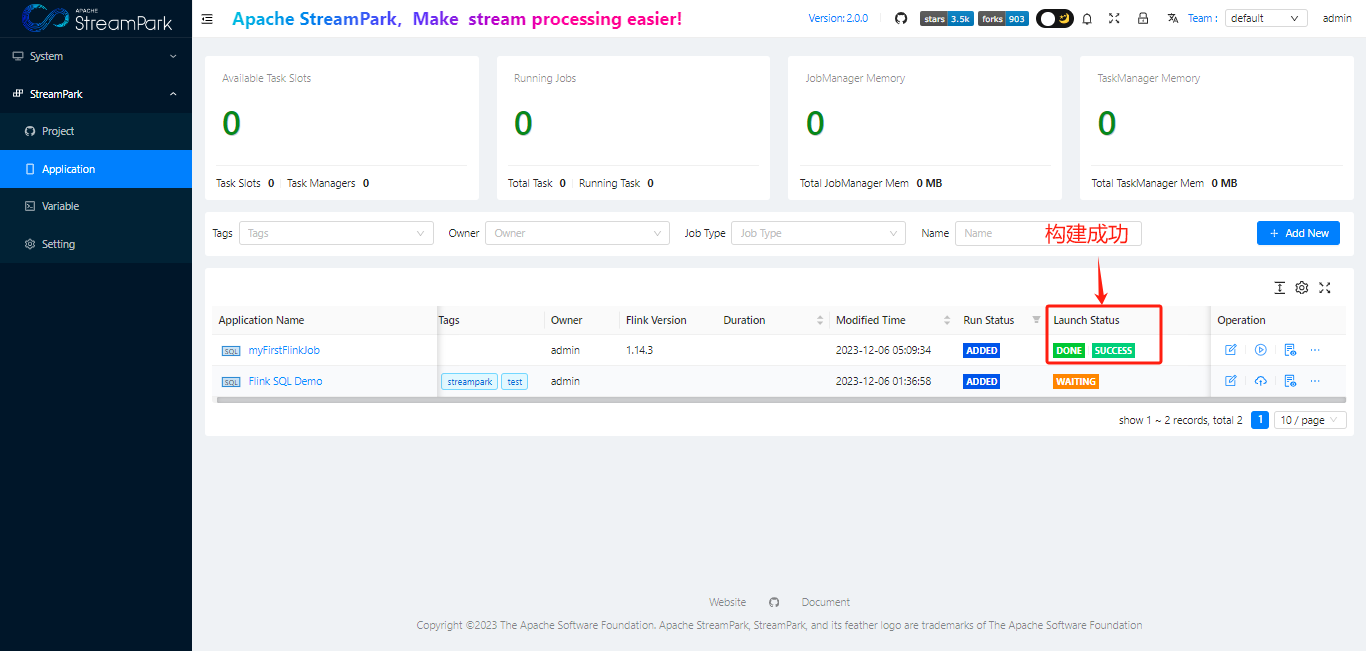
Task: Edit myFirstFlinkJob application
Action: (x=1231, y=350)
